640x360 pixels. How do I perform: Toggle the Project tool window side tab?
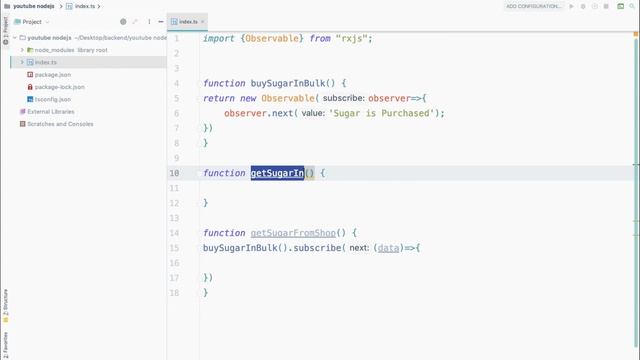(5, 30)
